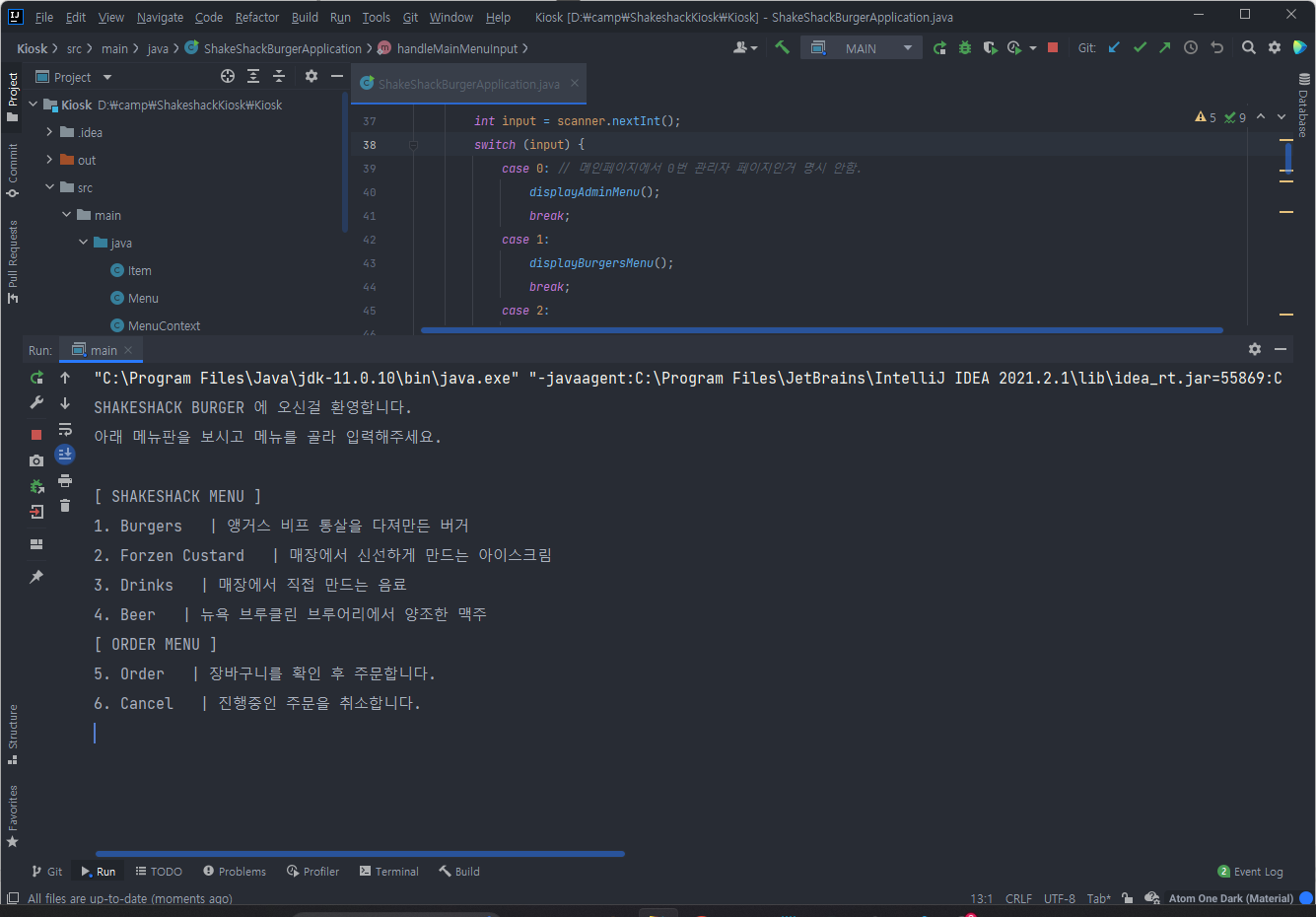This screenshot has height=917, width=1316.
Task: Open the Problems tool tab
Action: 235,872
